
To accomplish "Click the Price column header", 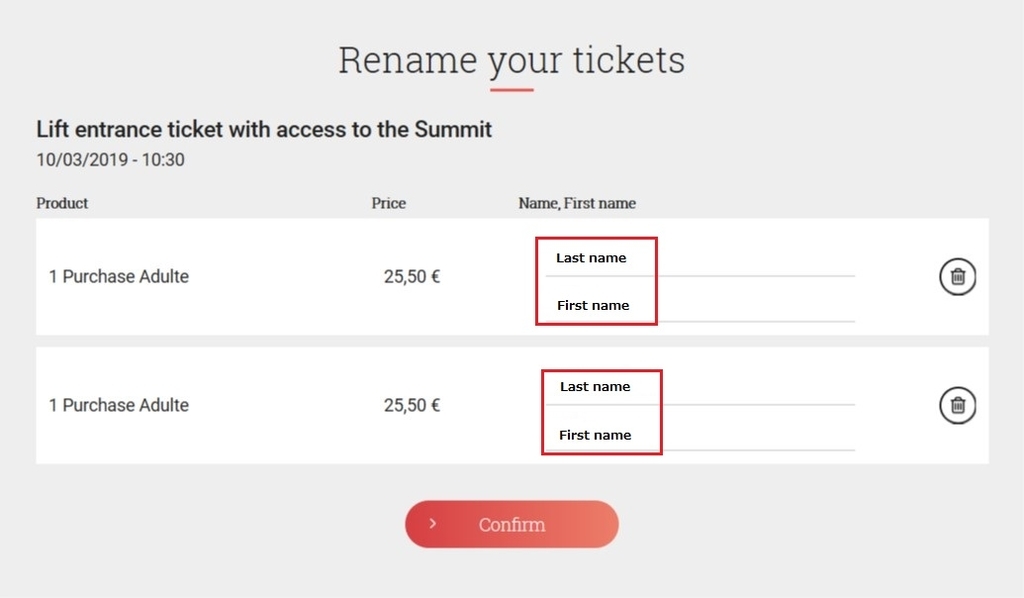I will pos(389,203).
